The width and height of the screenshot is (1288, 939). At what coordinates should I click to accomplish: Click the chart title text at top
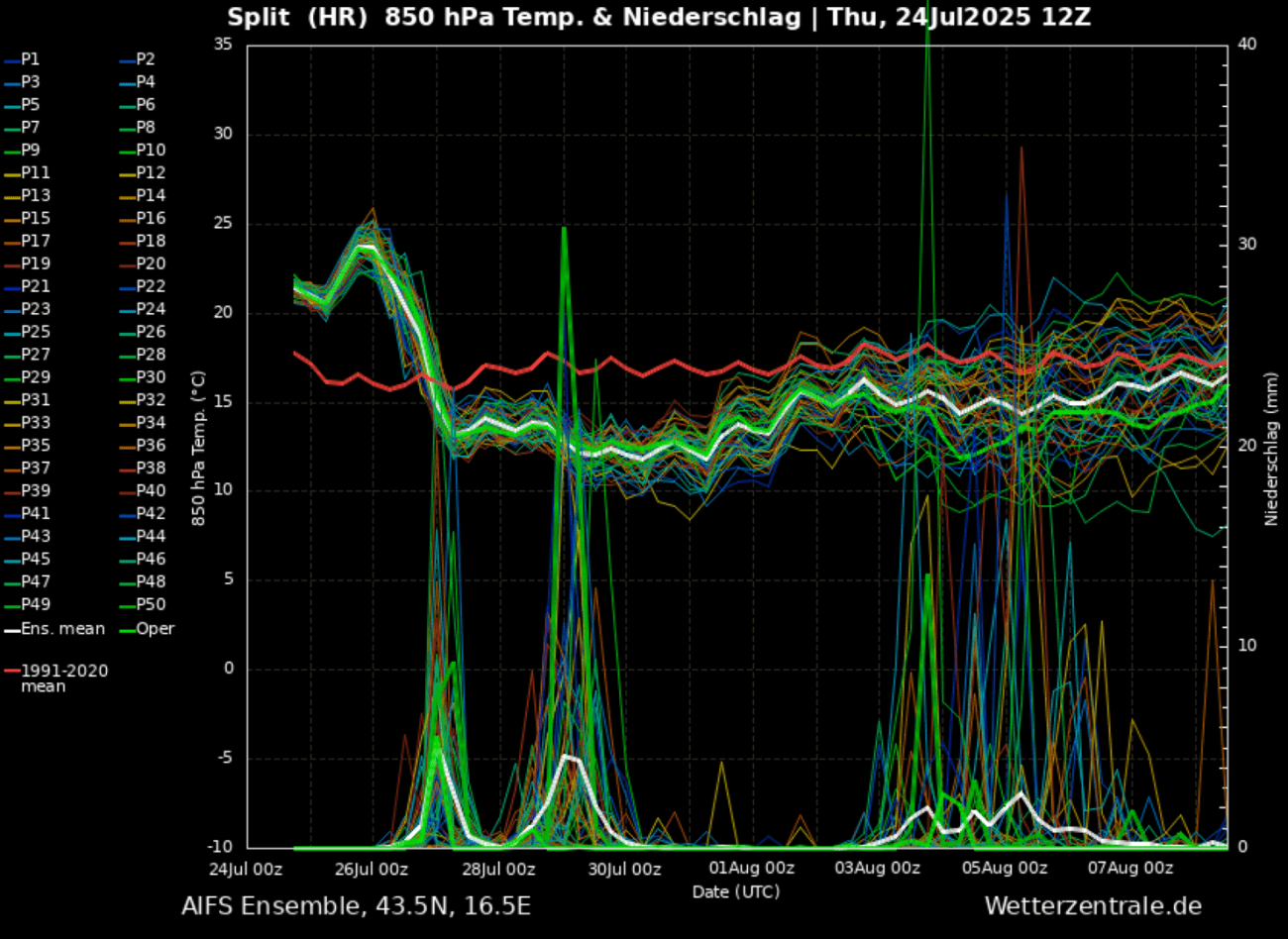pos(659,18)
